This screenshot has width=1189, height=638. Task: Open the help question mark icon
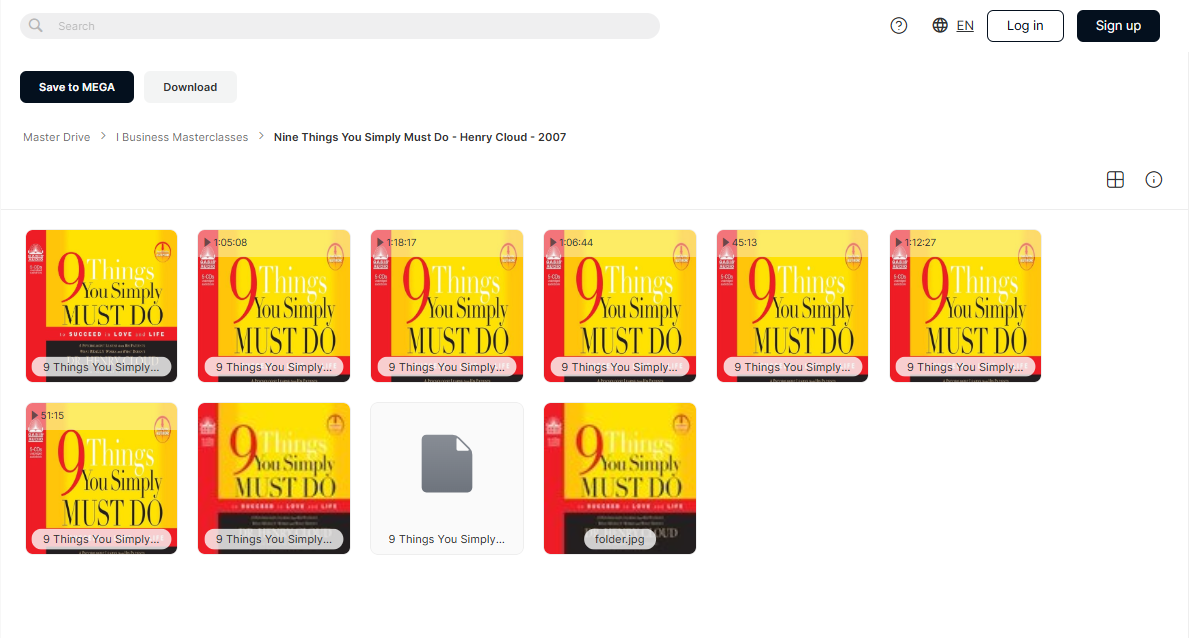(899, 26)
